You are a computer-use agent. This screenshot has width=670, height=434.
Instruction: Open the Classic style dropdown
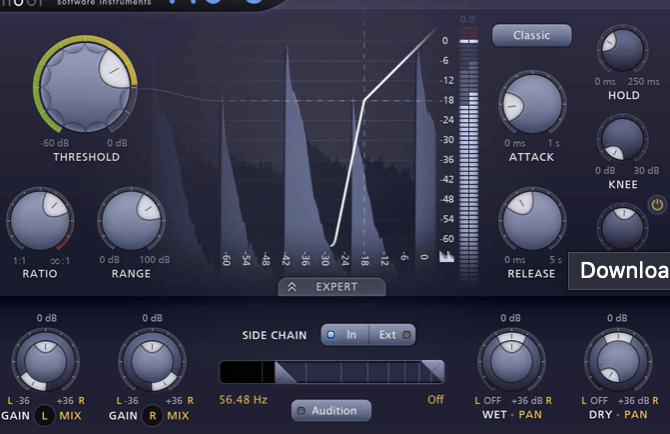(532, 35)
